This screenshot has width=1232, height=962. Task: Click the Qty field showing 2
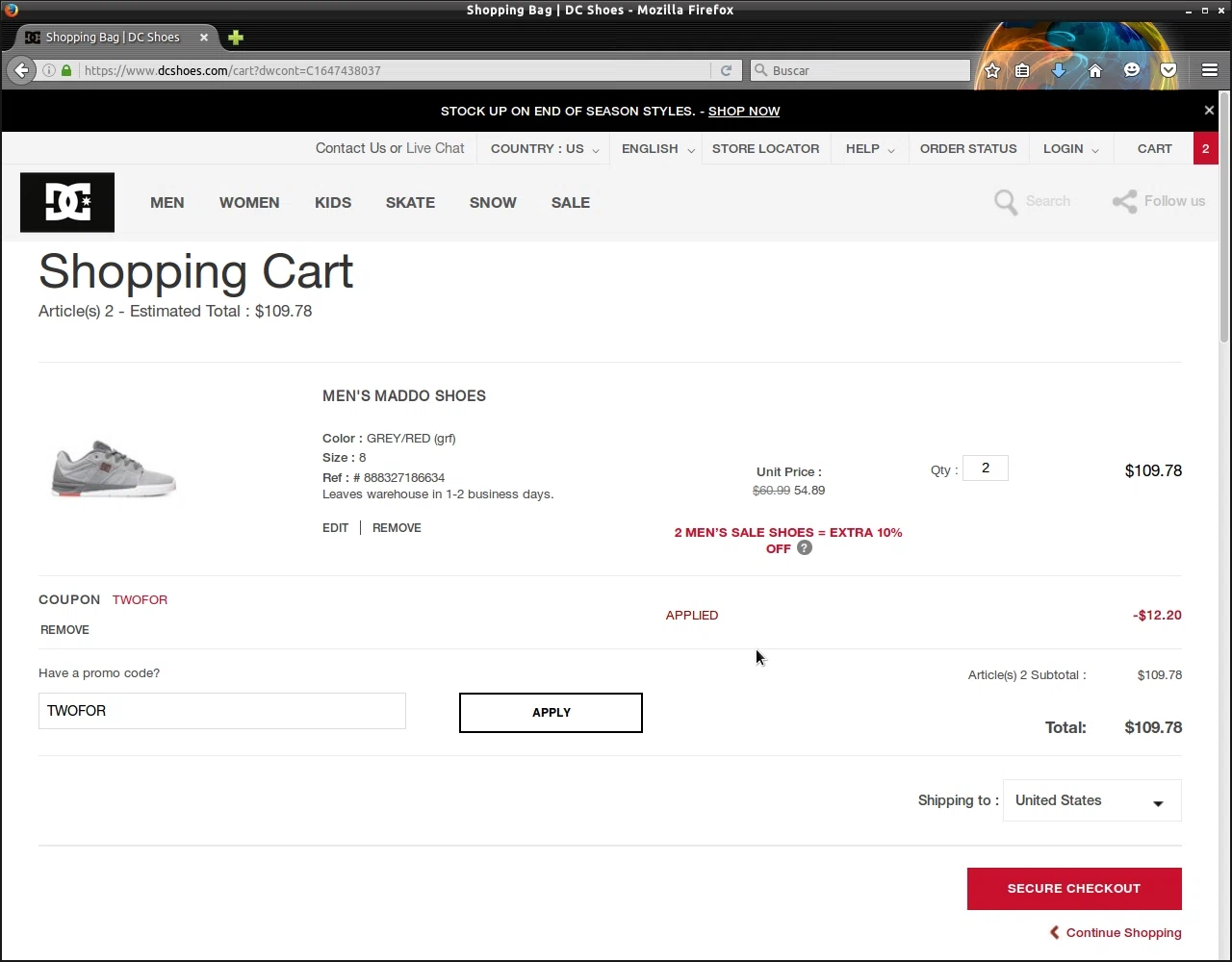click(x=985, y=468)
